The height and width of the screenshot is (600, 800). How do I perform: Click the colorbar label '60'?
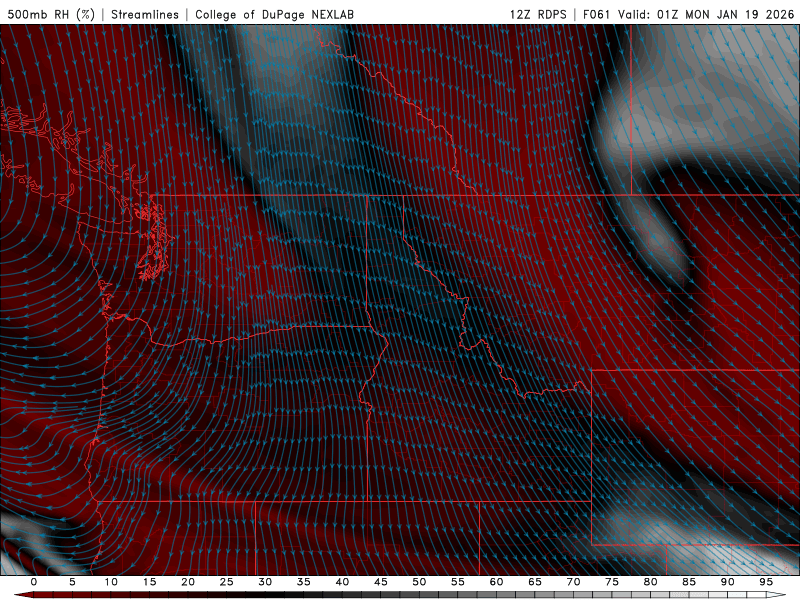496,582
